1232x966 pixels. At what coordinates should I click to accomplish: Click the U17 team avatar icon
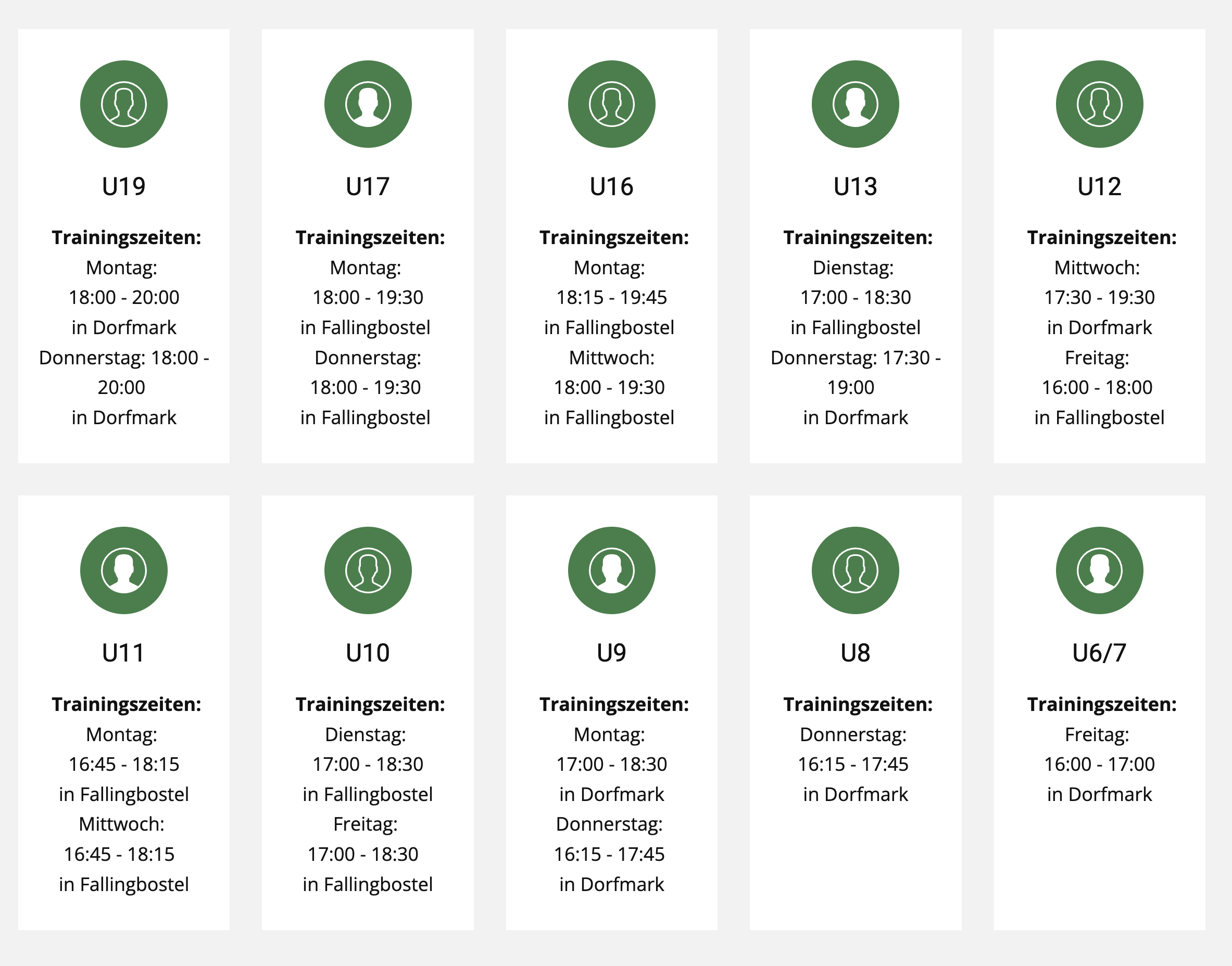pos(368,104)
